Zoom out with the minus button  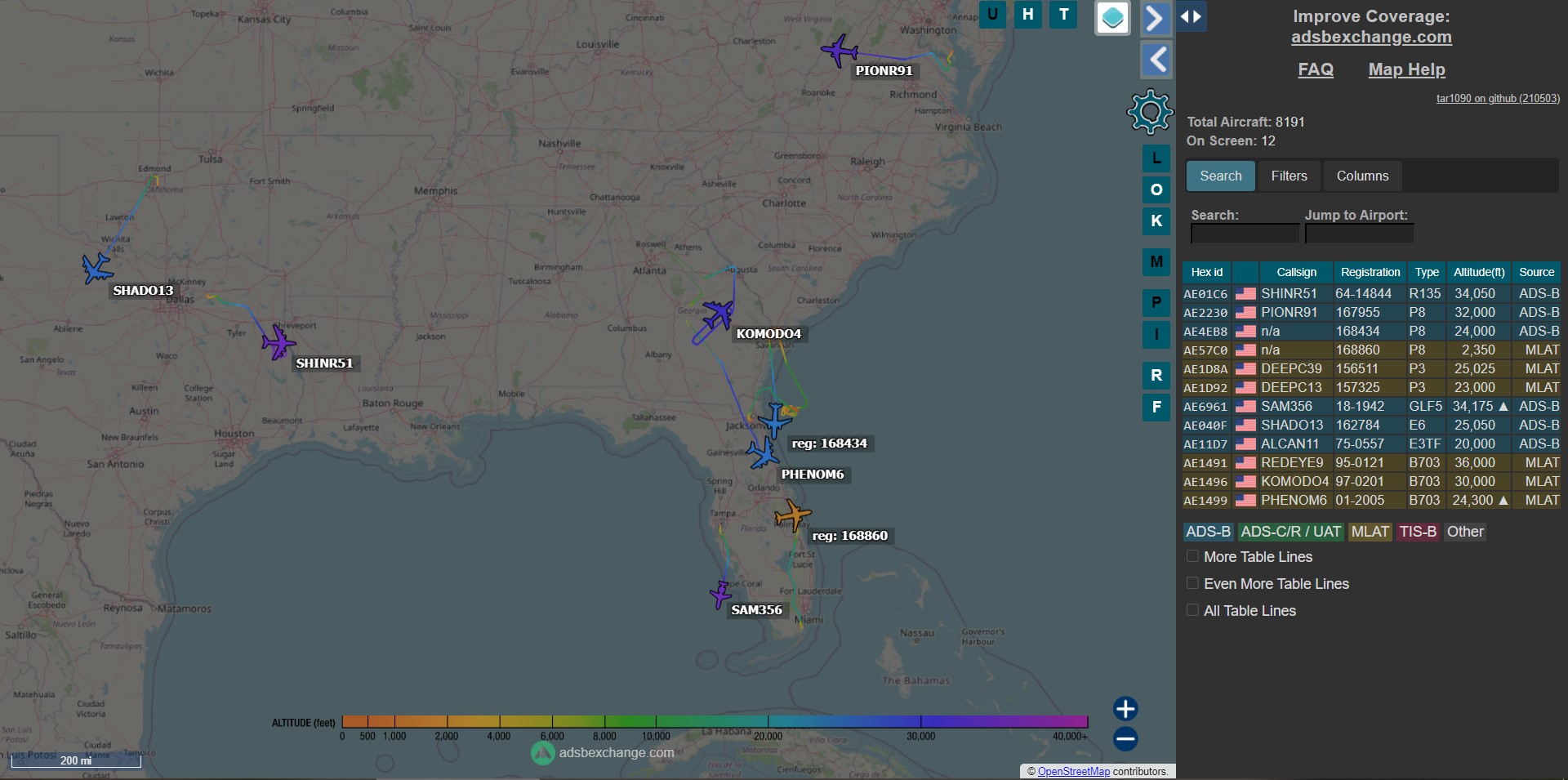1125,739
